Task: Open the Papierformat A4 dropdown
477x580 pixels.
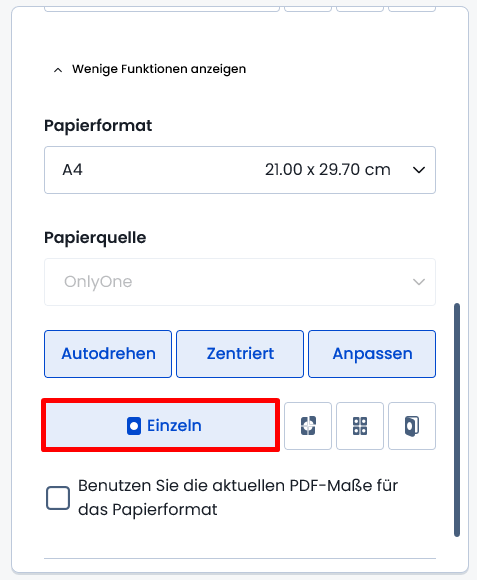Action: pyautogui.click(x=240, y=170)
